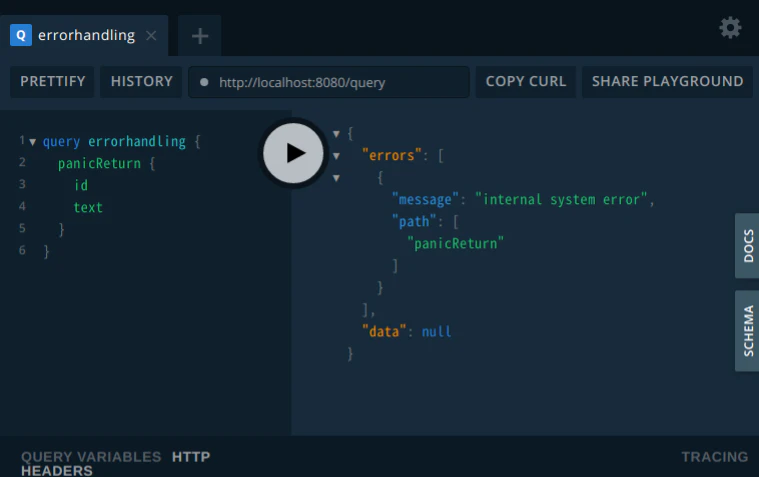This screenshot has width=759, height=477.
Task: Run the query with the play button
Action: coord(293,153)
